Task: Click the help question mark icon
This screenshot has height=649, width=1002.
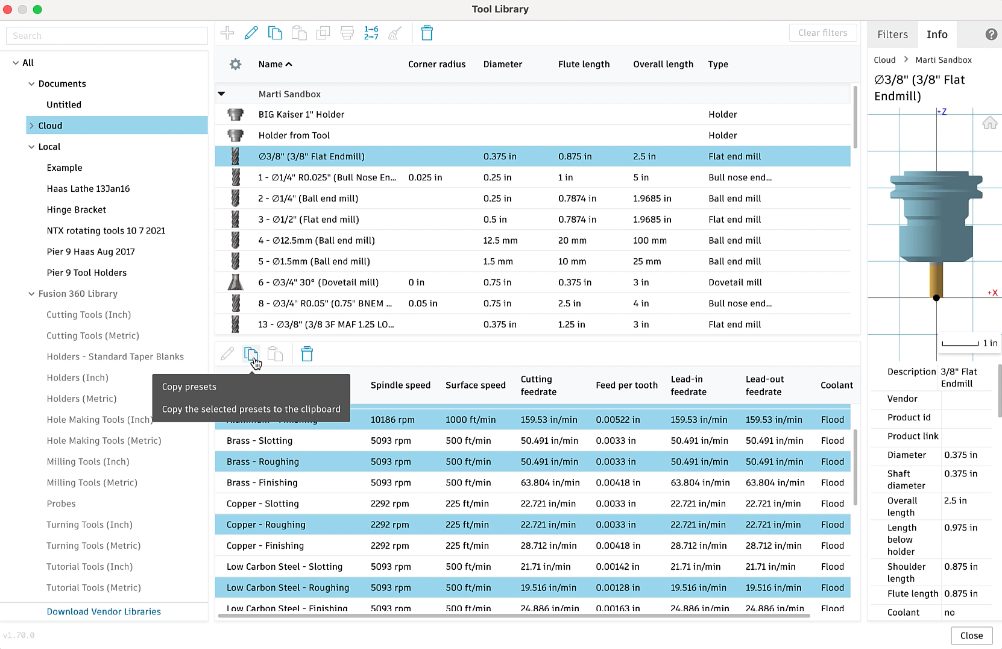Action: pyautogui.click(x=991, y=34)
